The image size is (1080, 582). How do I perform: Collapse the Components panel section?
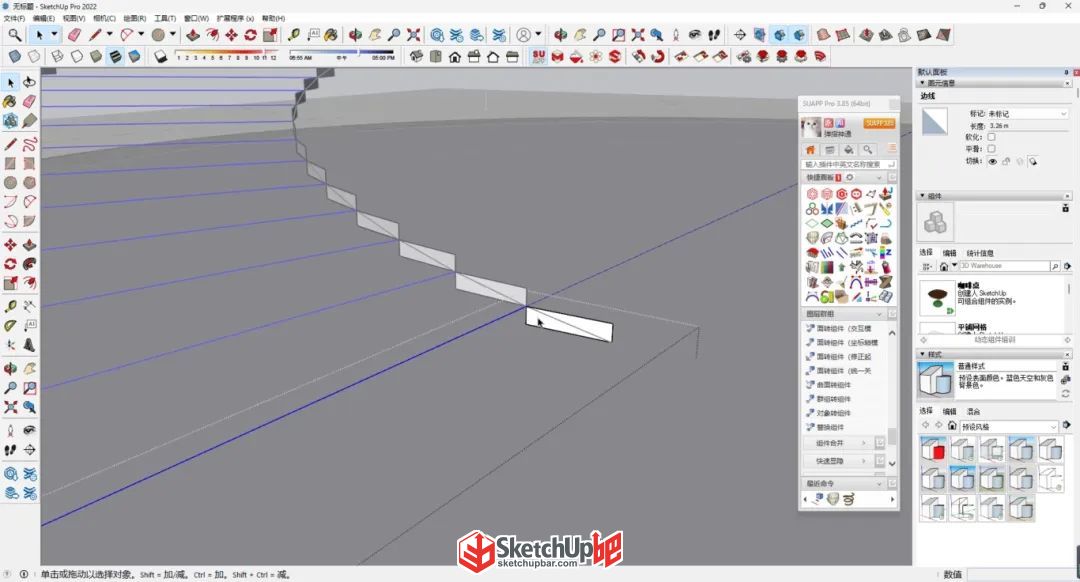(923, 196)
